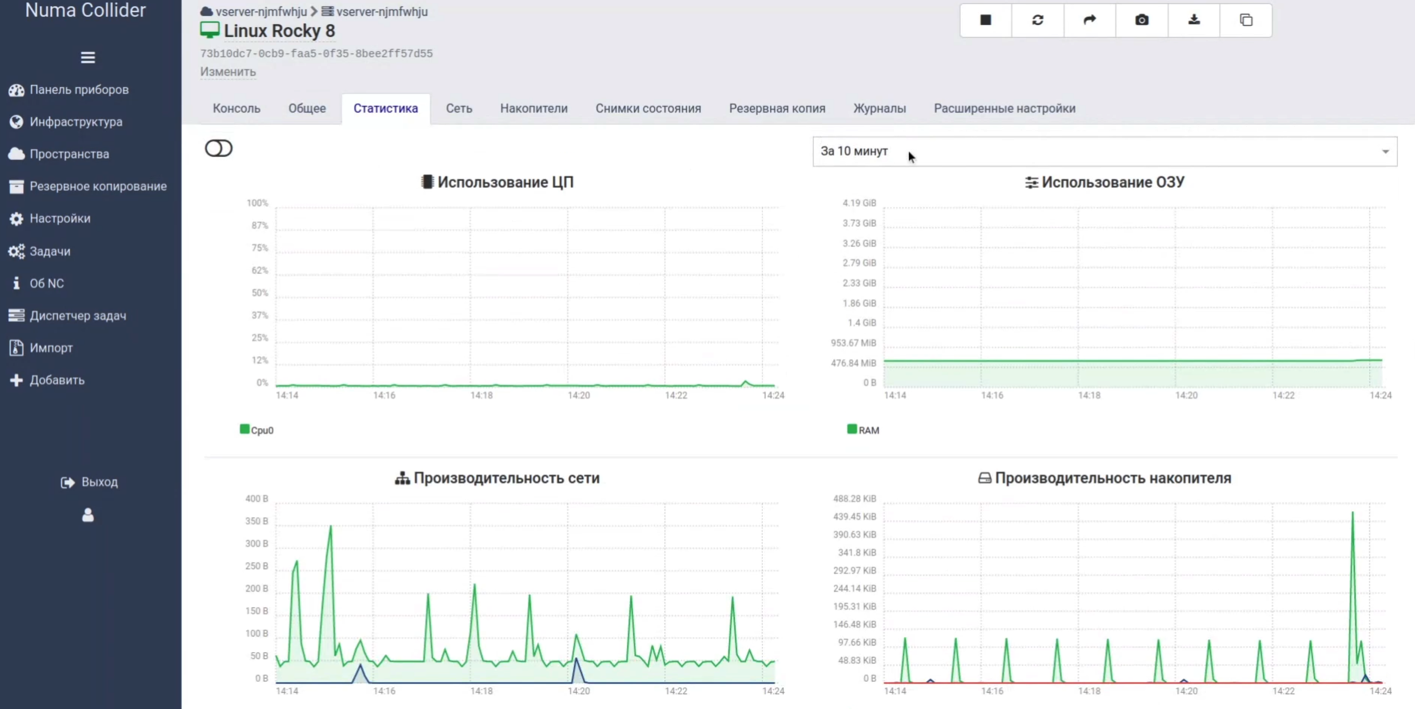The image size is (1415, 709).
Task: Switch to the Накопители tab
Action: 534,108
